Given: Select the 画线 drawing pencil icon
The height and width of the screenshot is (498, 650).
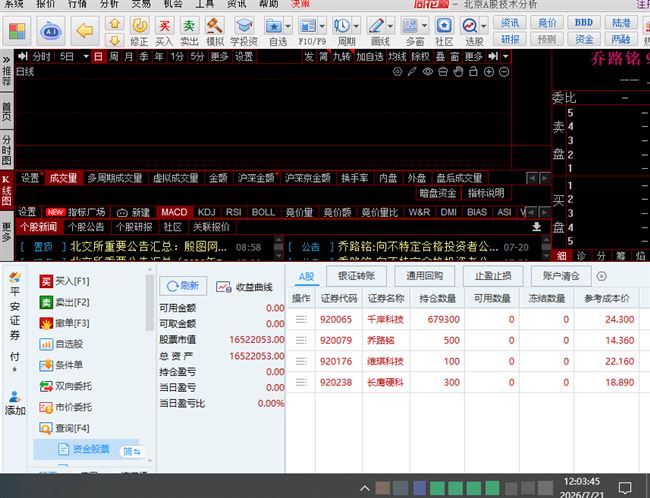Looking at the screenshot, I should click(376, 26).
